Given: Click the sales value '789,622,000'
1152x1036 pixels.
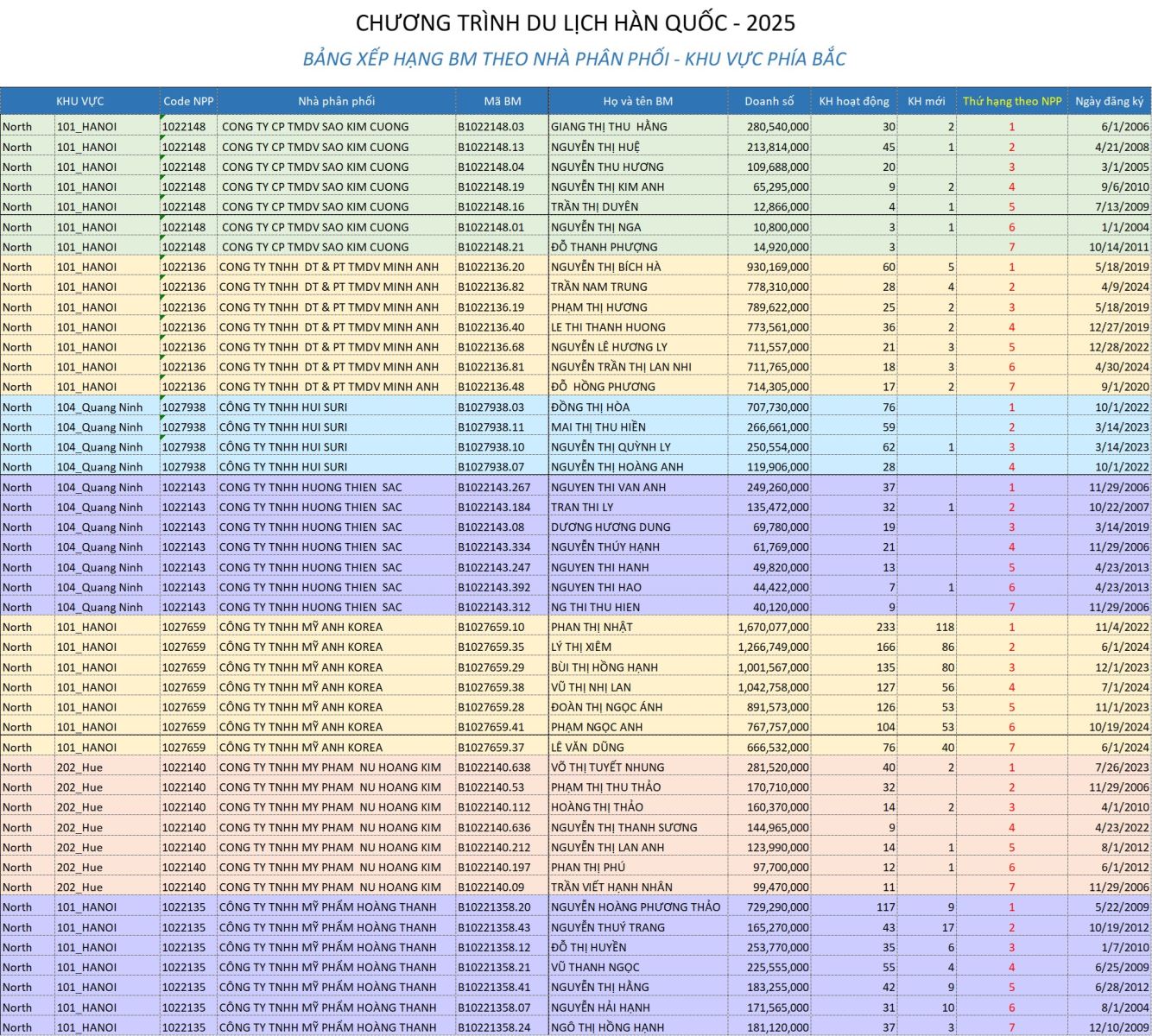Looking at the screenshot, I should [x=778, y=306].
